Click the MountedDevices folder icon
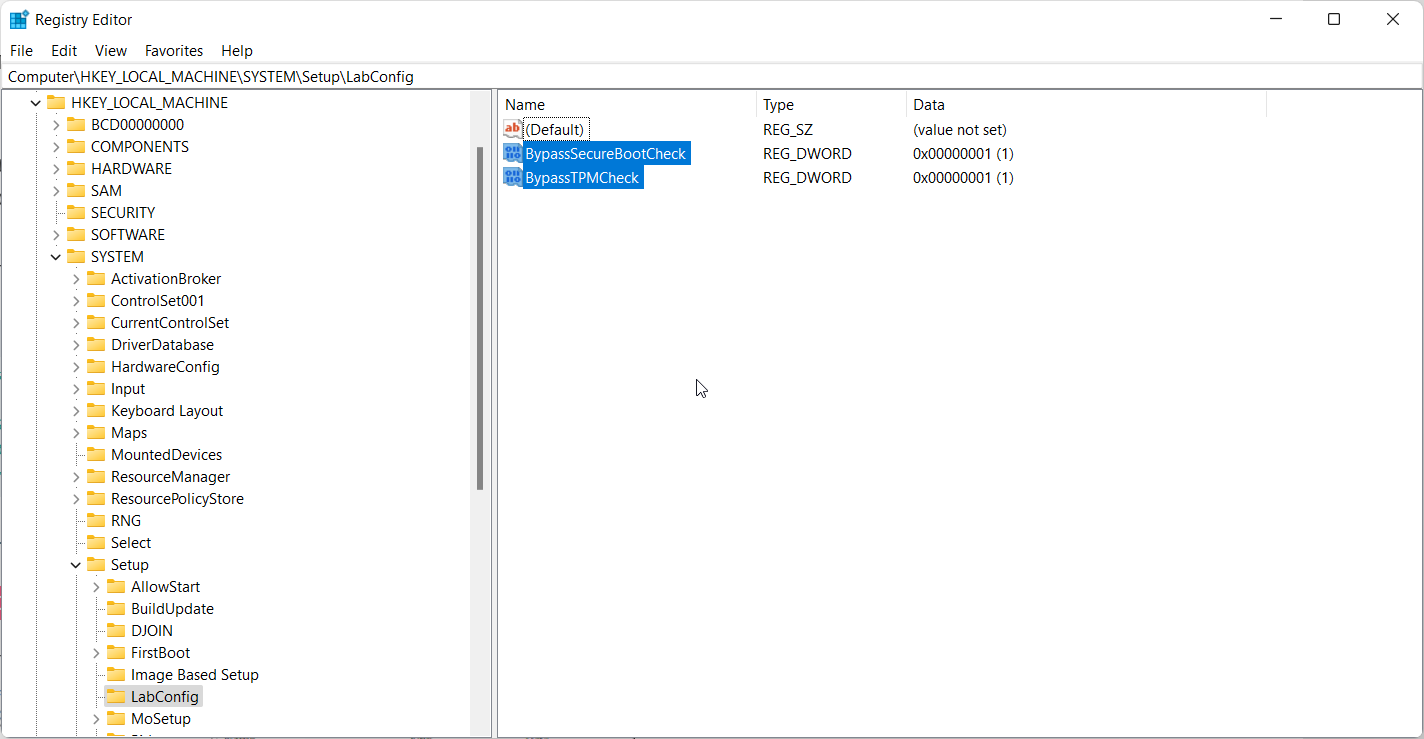This screenshot has height=739, width=1424. click(x=96, y=454)
